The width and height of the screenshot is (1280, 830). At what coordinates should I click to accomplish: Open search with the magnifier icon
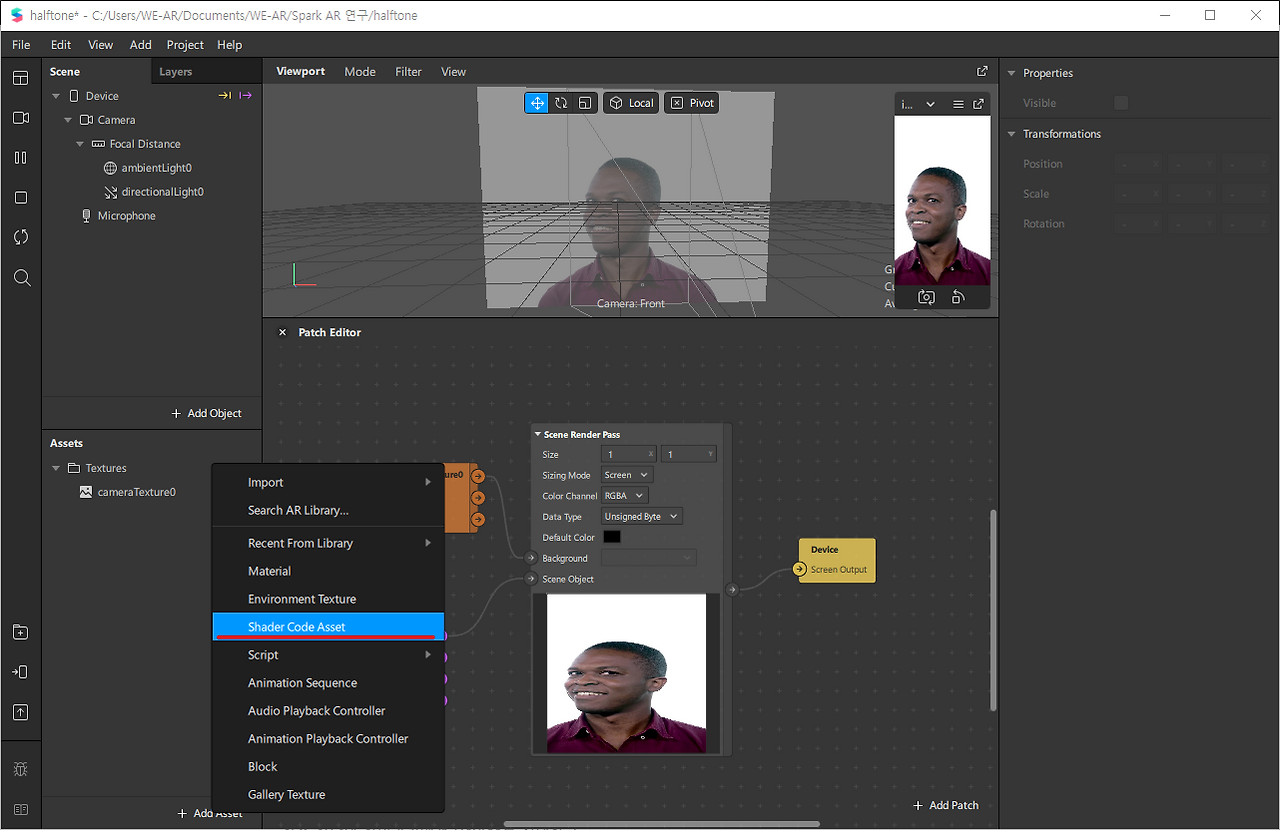click(x=21, y=278)
